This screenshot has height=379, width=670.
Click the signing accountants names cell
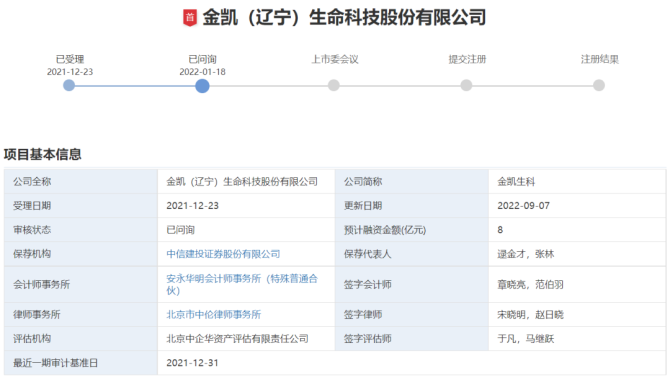[577, 285]
